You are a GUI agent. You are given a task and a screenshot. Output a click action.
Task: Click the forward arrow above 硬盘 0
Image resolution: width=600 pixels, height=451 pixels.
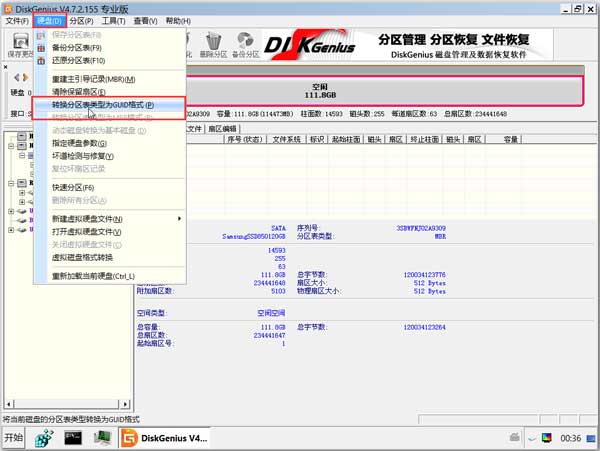click(x=25, y=78)
